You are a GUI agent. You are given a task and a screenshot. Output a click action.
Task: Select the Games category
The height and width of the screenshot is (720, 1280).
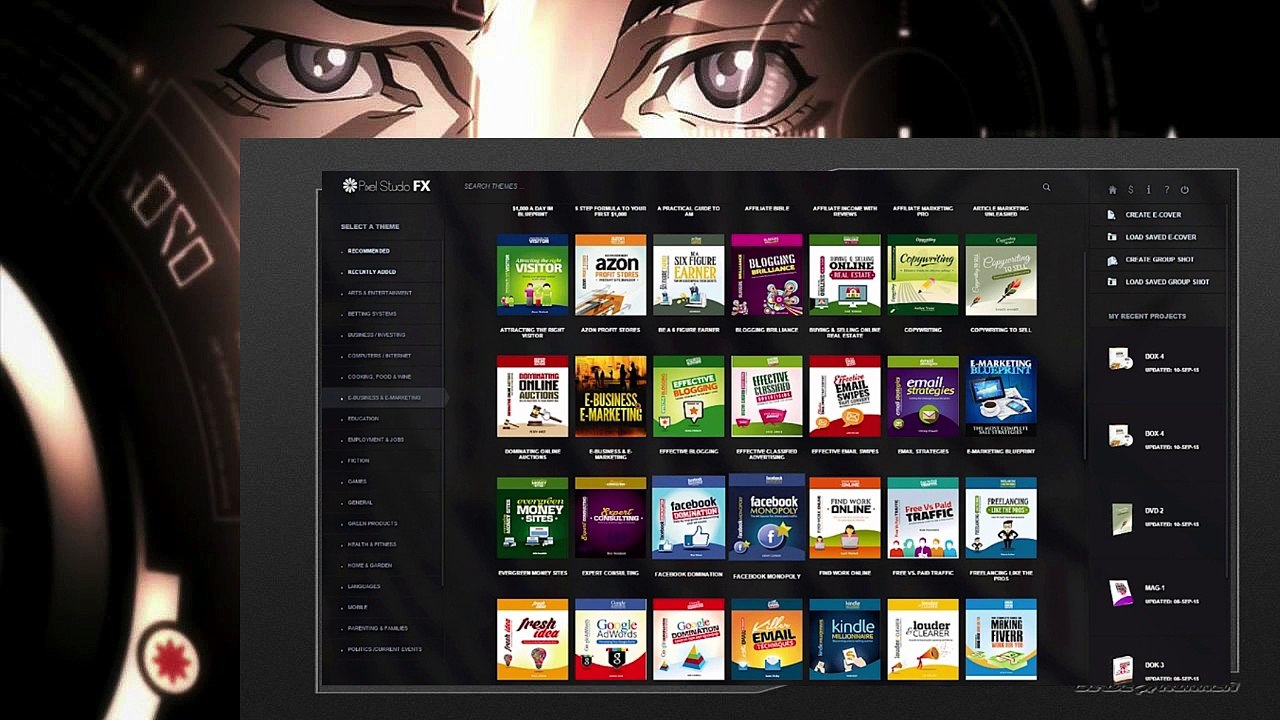point(357,482)
